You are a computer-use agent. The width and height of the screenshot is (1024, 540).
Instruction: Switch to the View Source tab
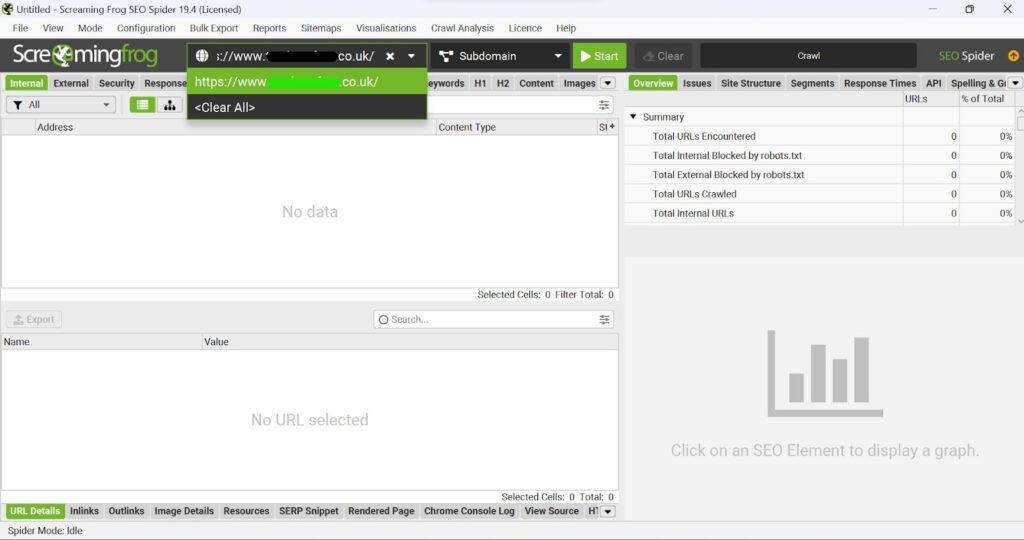(552, 511)
